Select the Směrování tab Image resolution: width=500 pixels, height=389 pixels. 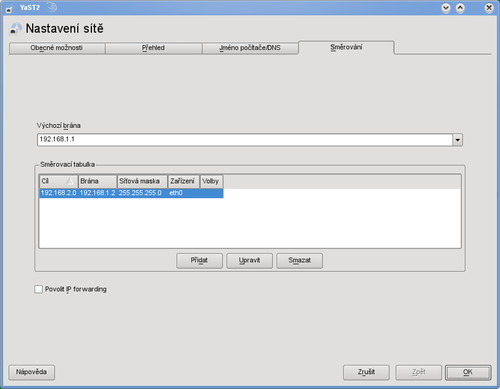[x=346, y=47]
